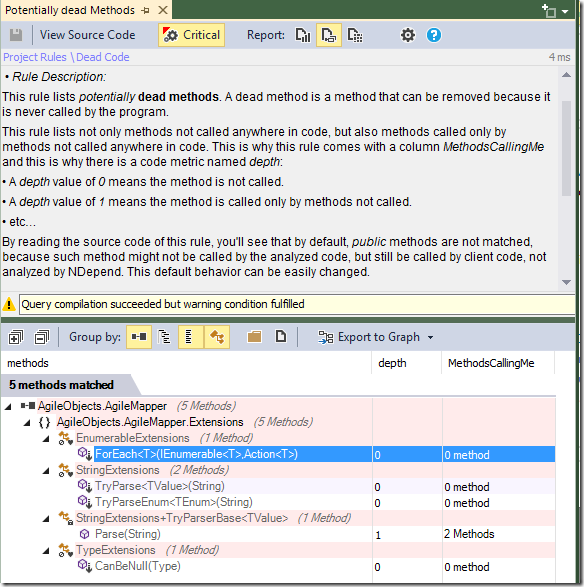Toggle group by namespace hierarchy button
The width and height of the screenshot is (584, 587).
coord(164,337)
